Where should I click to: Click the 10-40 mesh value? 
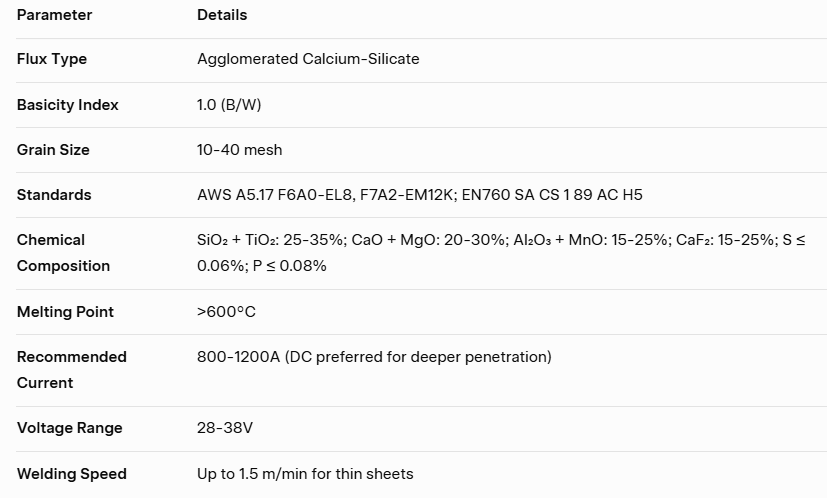click(x=239, y=150)
